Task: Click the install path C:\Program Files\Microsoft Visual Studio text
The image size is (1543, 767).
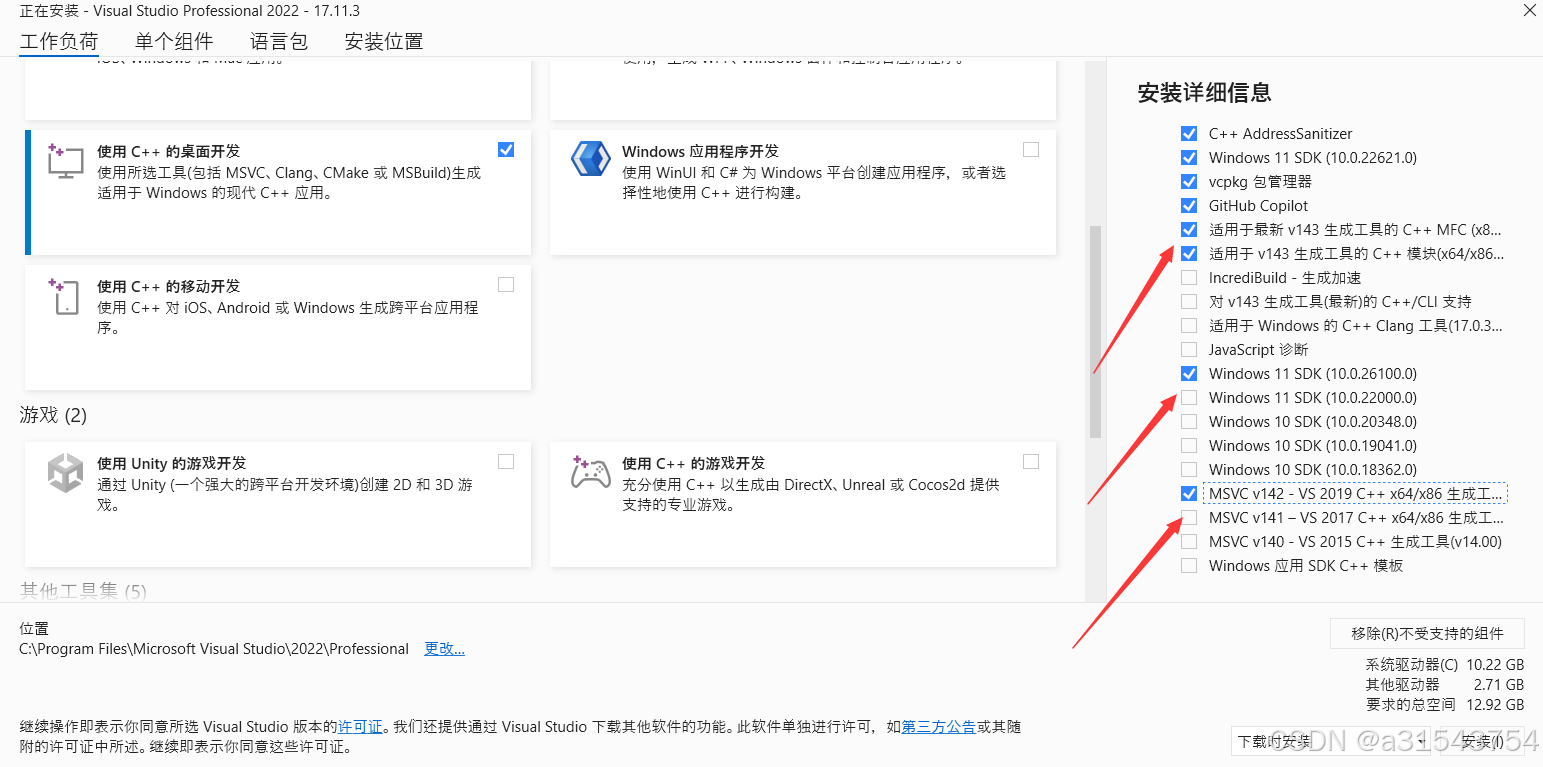Action: (x=214, y=649)
